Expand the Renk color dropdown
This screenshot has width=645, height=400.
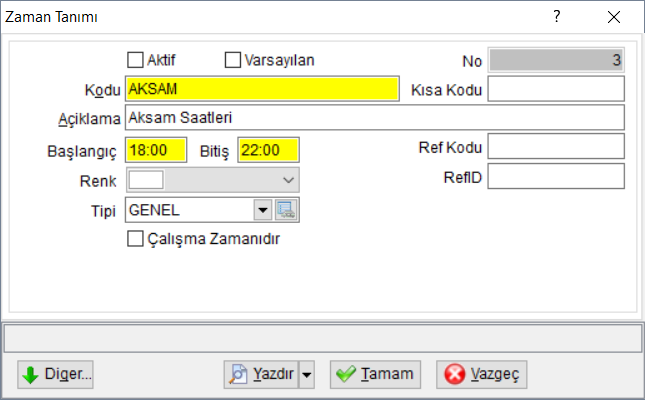pos(288,180)
